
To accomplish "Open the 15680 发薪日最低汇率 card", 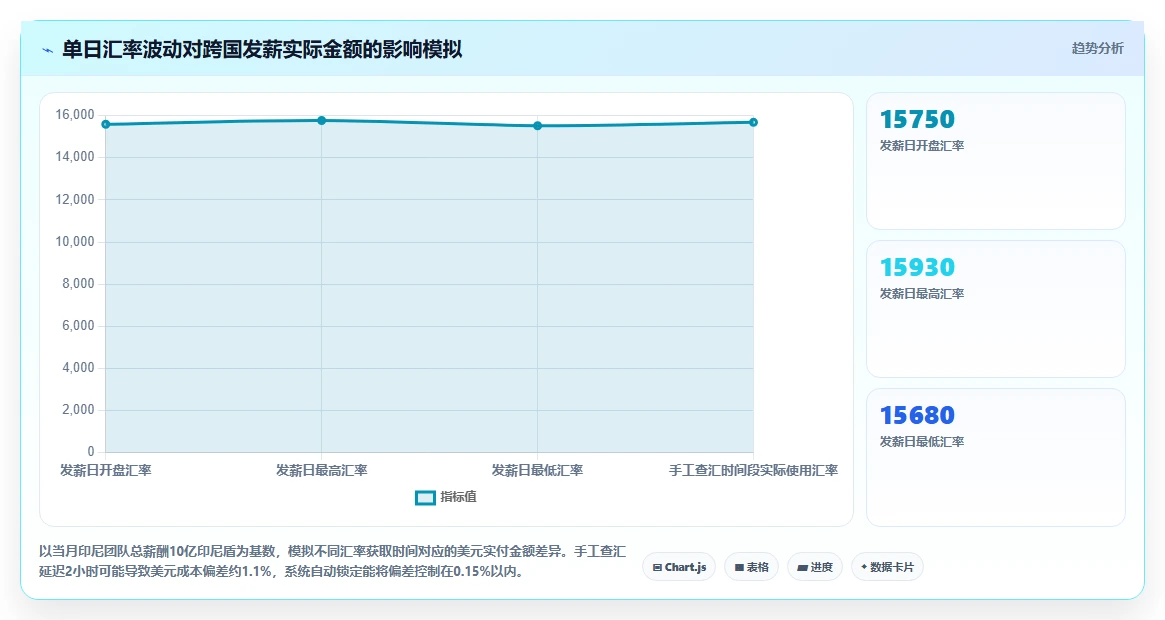I will click(x=996, y=457).
